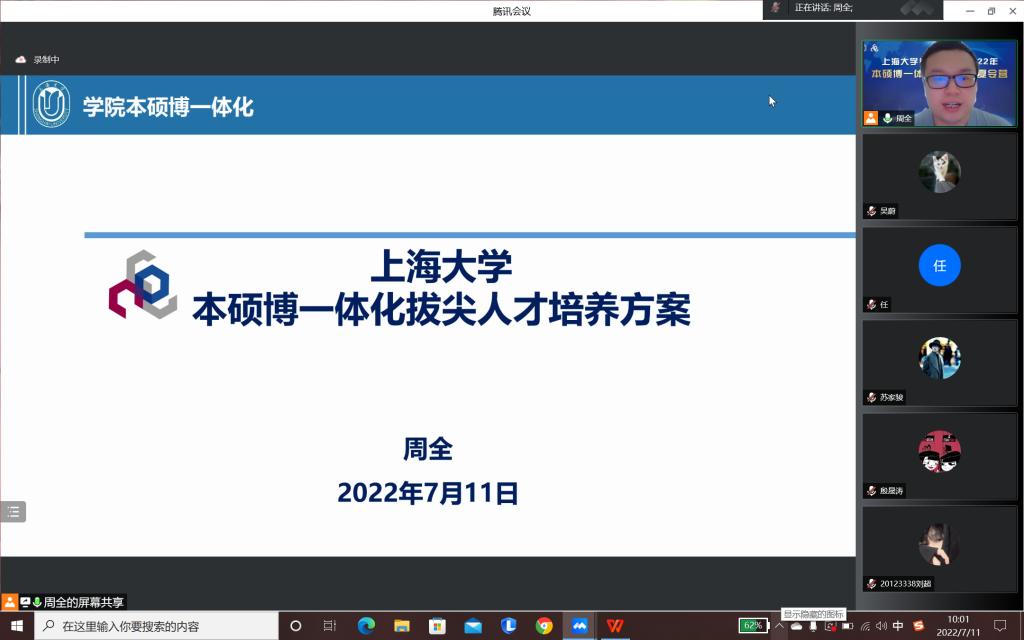The image size is (1024, 640).
Task: Click 殷昱涛's participant avatar
Action: 939,452
